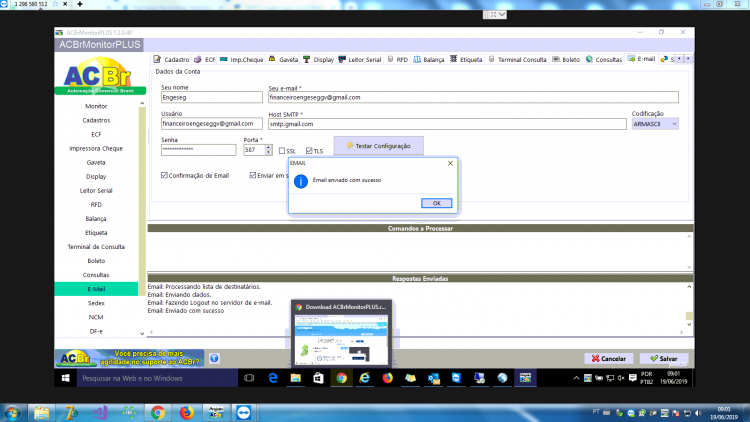Switch to the Terminal Consulta tab
Image resolution: width=750 pixels, height=422 pixels.
[518, 59]
